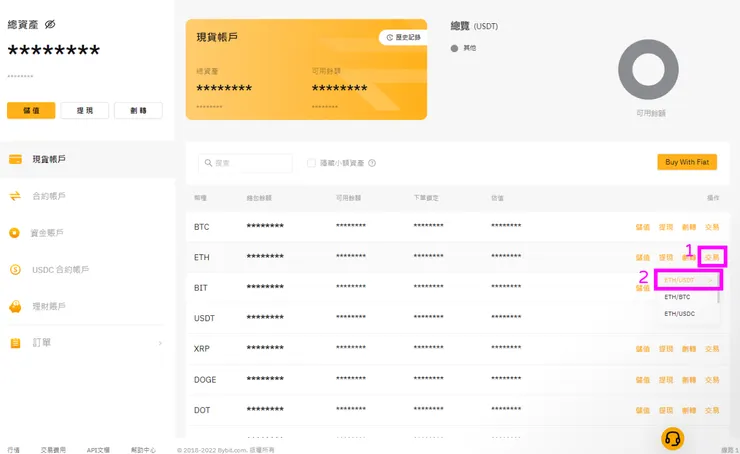Viewport: 740px width, 454px height.
Task: Click 提現 in the ETH row
Action: (x=666, y=257)
